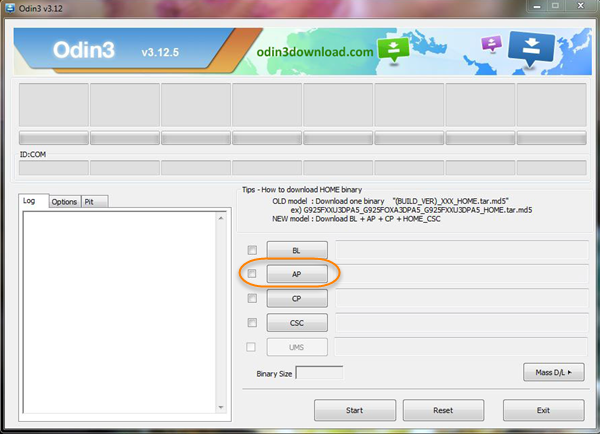This screenshot has height=434, width=600.
Task: Click the odin3download.com banner text
Action: click(315, 52)
